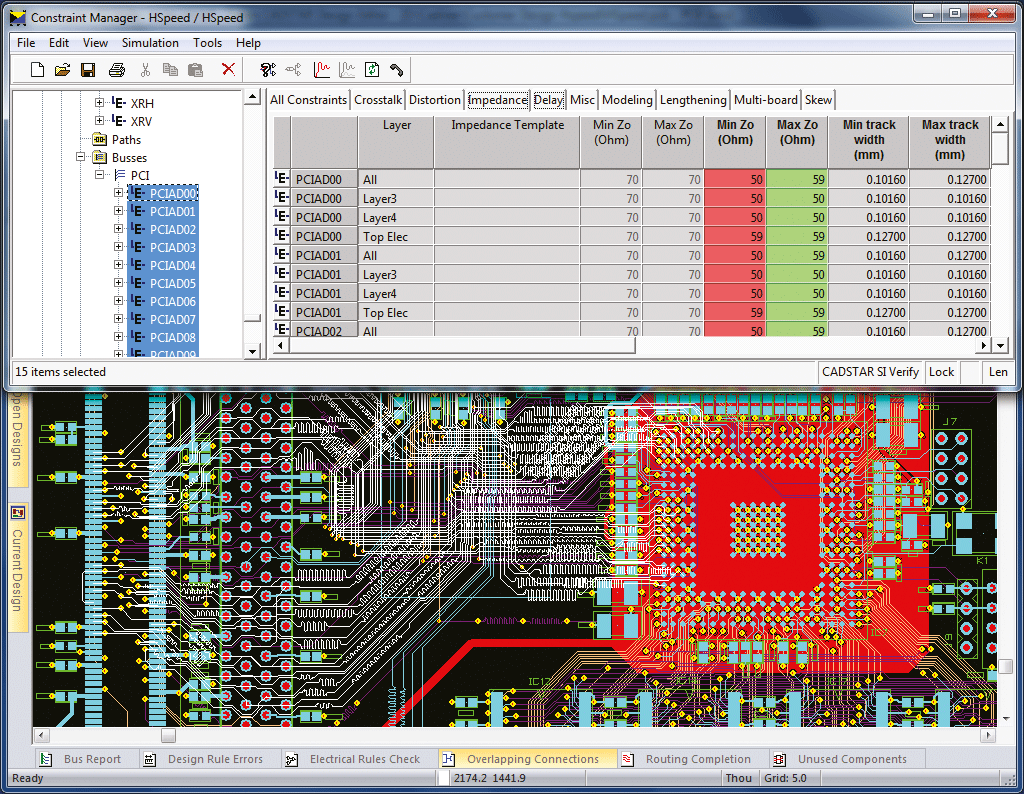Click the Impedance Template column header
This screenshot has height=794, width=1024.
click(x=507, y=142)
